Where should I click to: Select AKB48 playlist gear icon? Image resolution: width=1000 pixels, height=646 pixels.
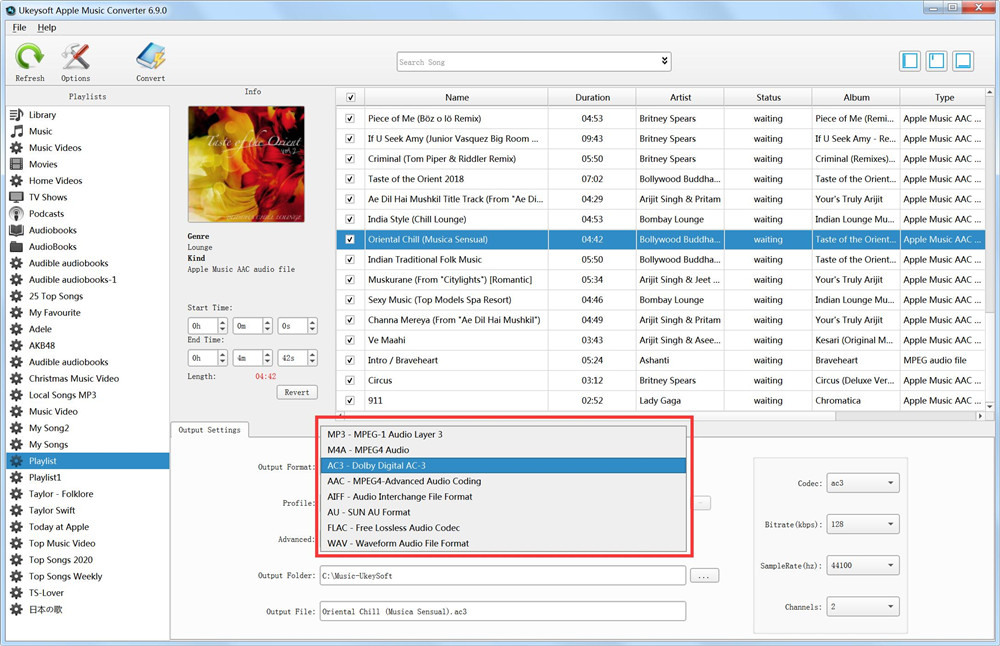pyautogui.click(x=17, y=346)
